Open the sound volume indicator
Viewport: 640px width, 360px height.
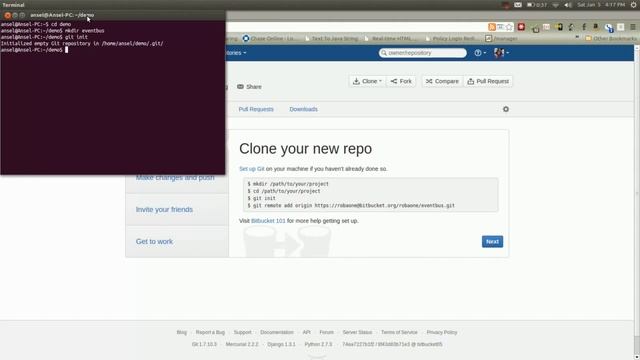[x=568, y=5]
